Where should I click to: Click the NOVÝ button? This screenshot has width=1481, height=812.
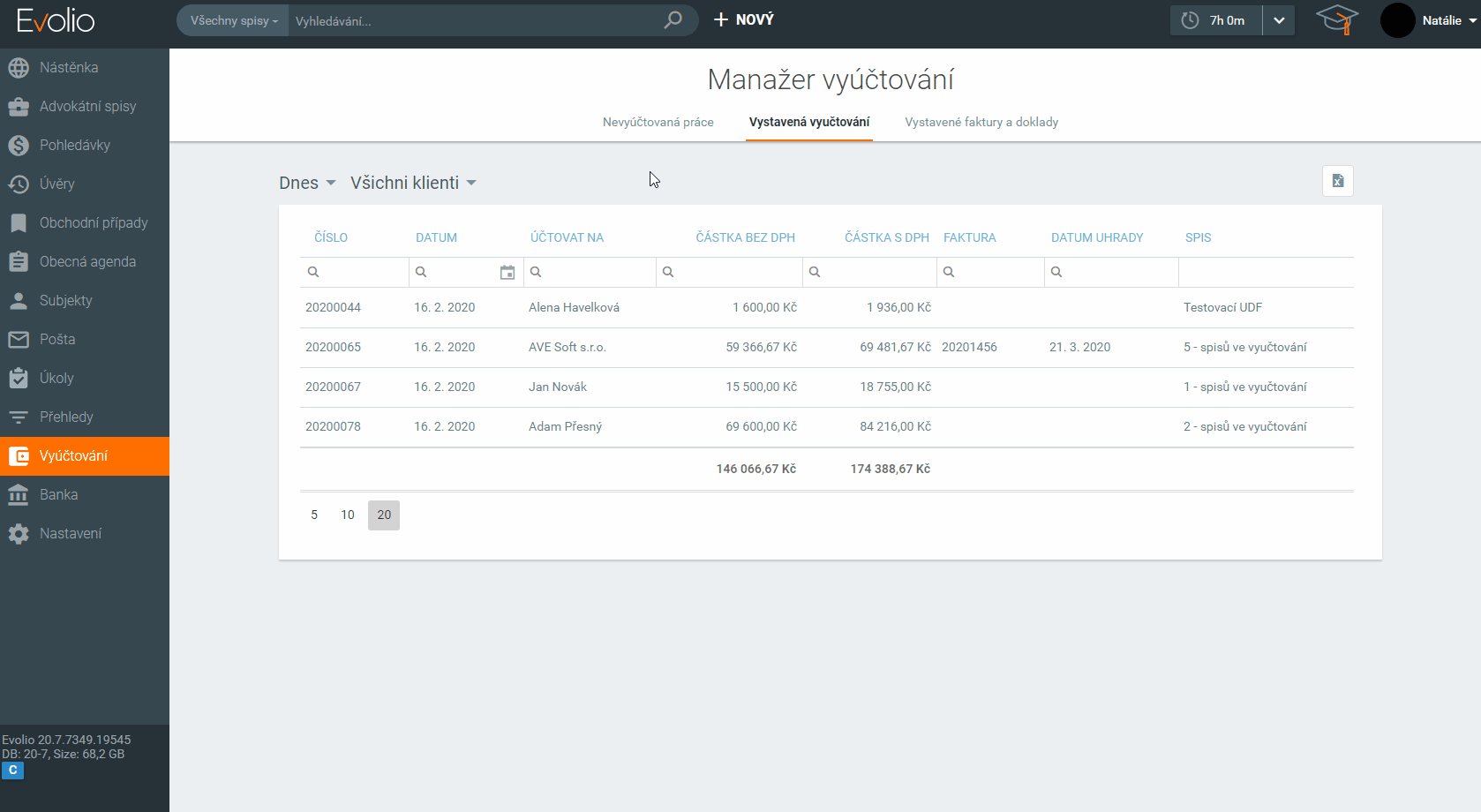743,19
